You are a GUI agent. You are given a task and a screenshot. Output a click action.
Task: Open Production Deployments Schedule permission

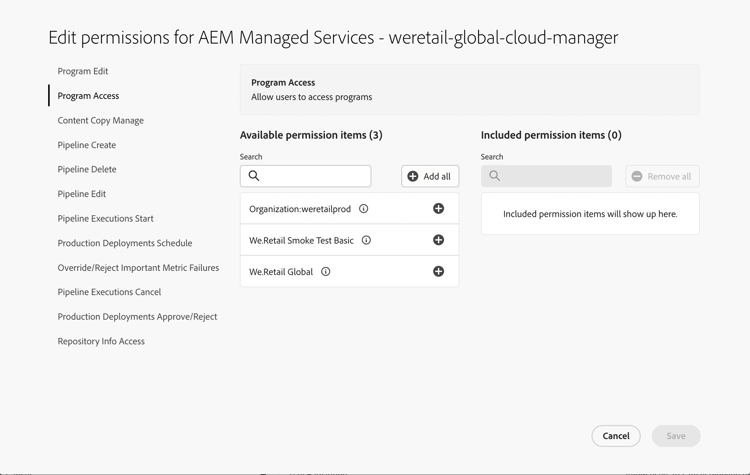[x=125, y=243]
